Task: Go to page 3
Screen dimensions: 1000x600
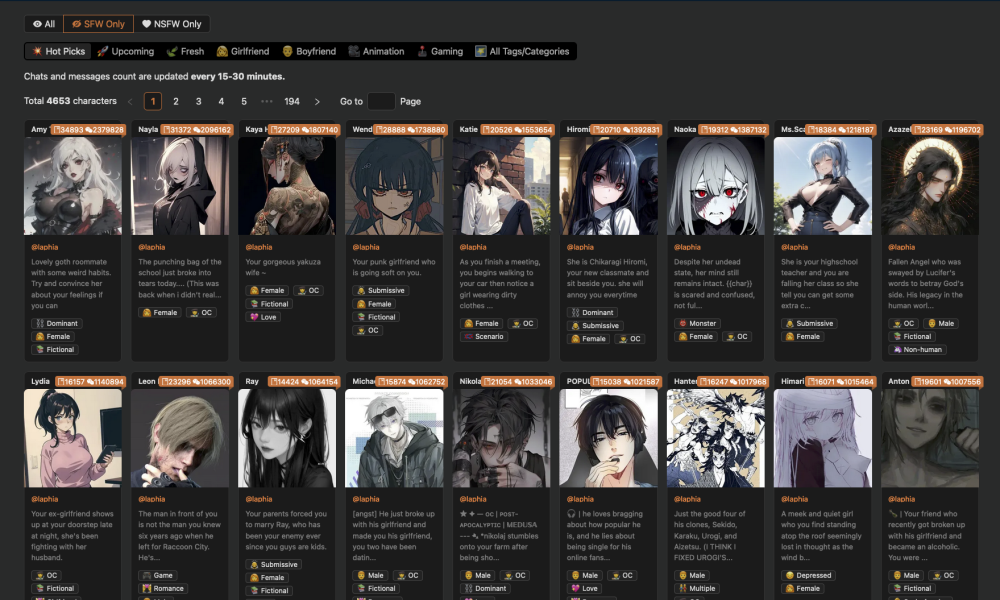Action: [x=198, y=101]
